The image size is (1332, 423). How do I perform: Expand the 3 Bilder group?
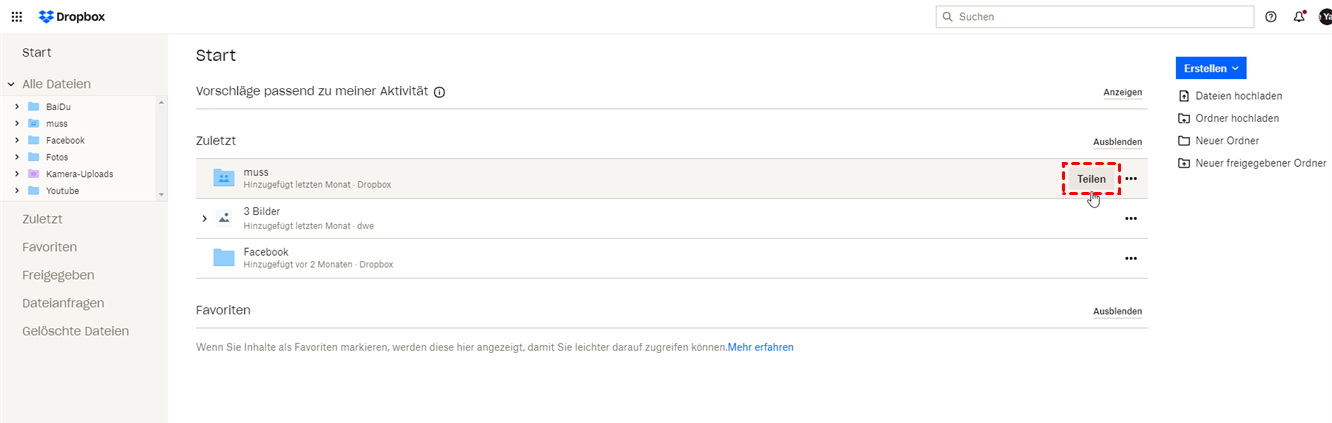click(204, 218)
